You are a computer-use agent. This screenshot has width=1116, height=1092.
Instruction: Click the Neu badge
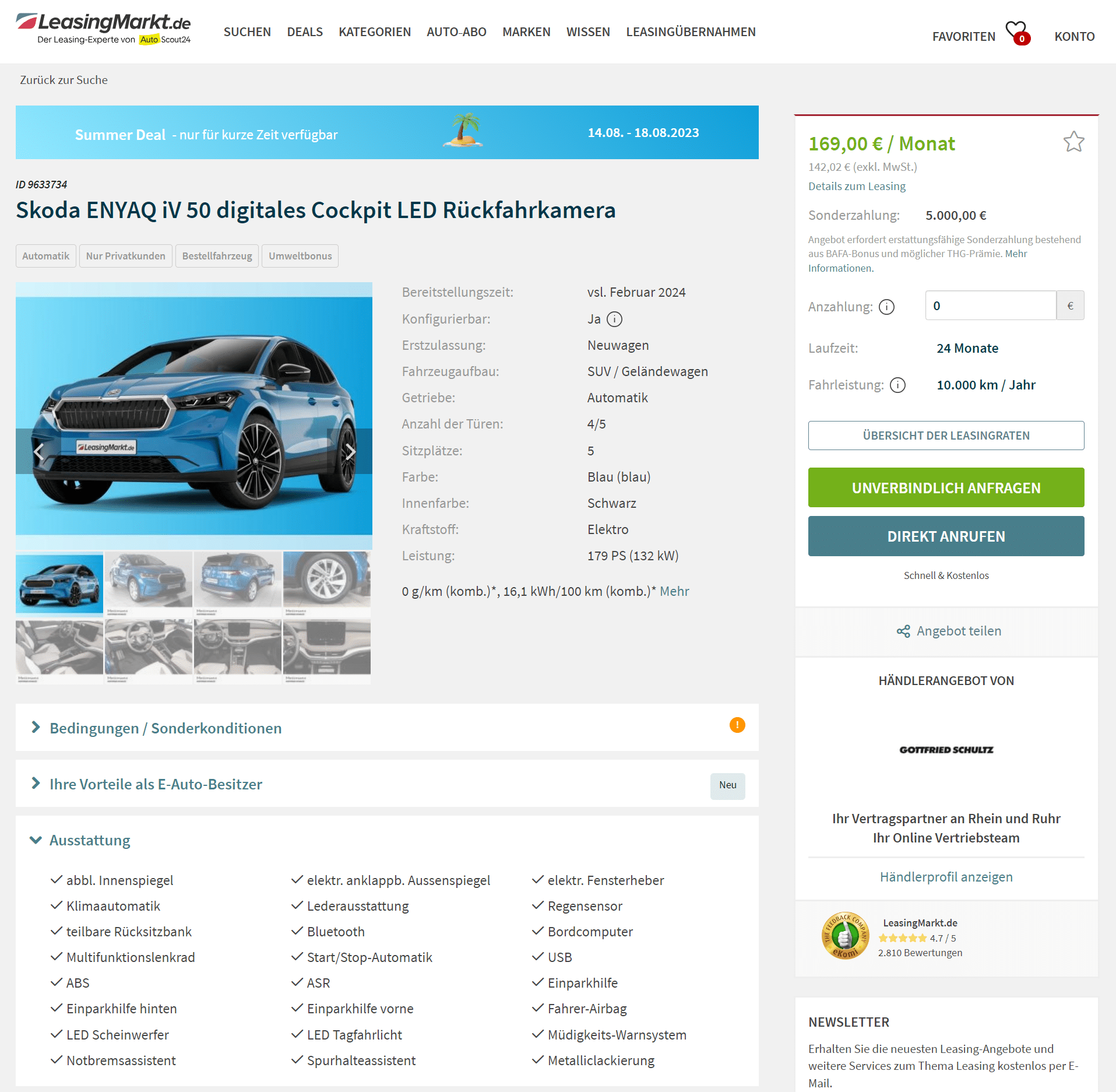[727, 785]
